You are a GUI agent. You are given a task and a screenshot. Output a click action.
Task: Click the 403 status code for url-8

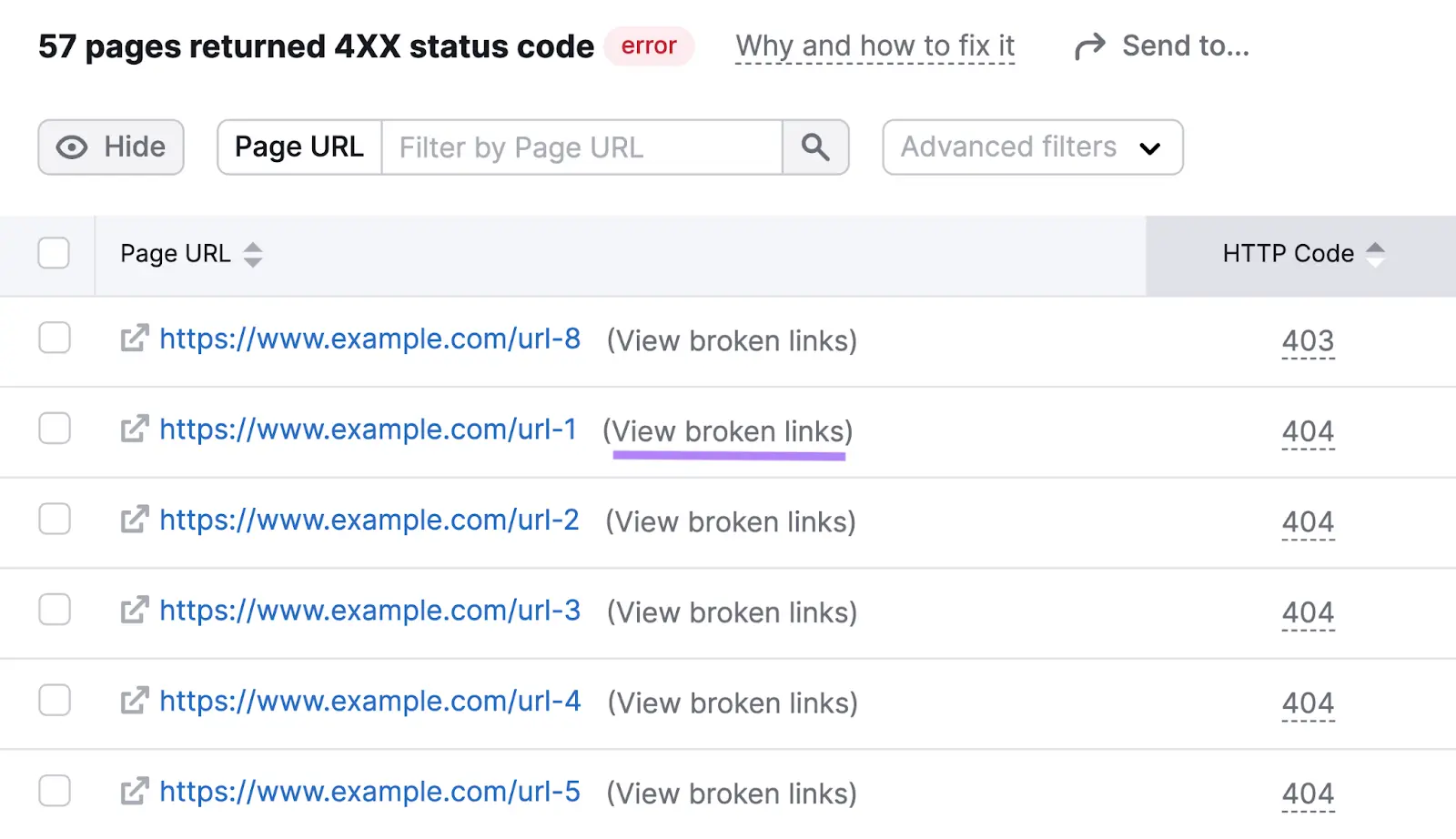point(1308,340)
